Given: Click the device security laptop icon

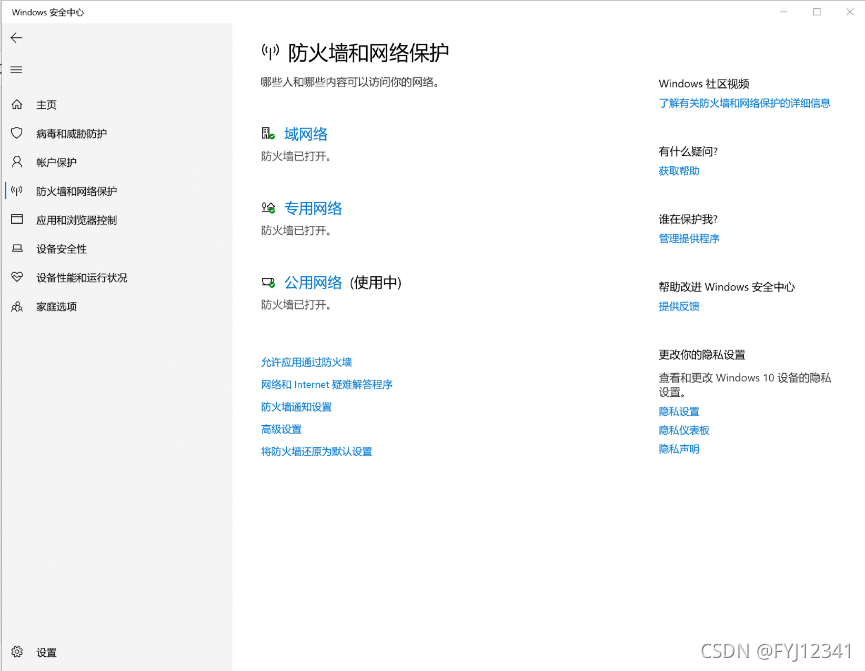Looking at the screenshot, I should point(17,248).
